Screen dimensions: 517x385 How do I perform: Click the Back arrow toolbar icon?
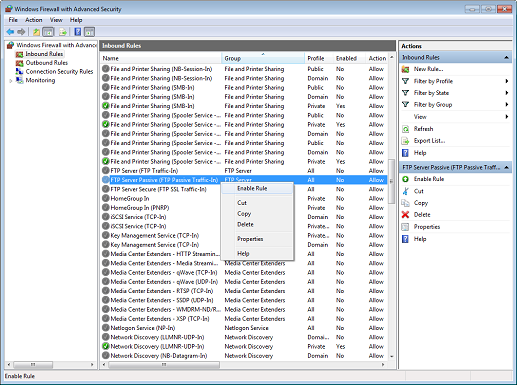(x=10, y=32)
